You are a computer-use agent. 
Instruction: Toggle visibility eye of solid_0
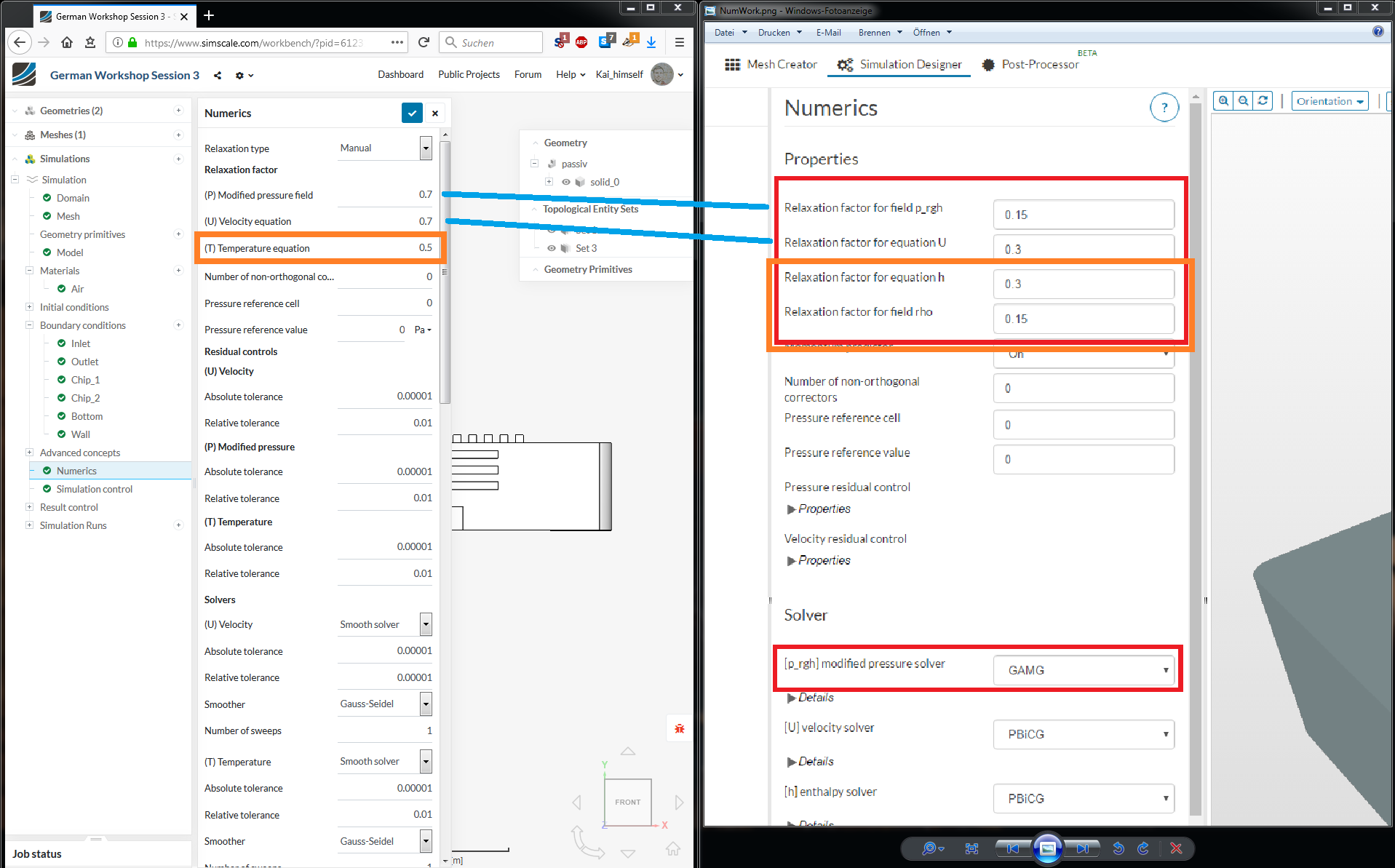click(566, 182)
